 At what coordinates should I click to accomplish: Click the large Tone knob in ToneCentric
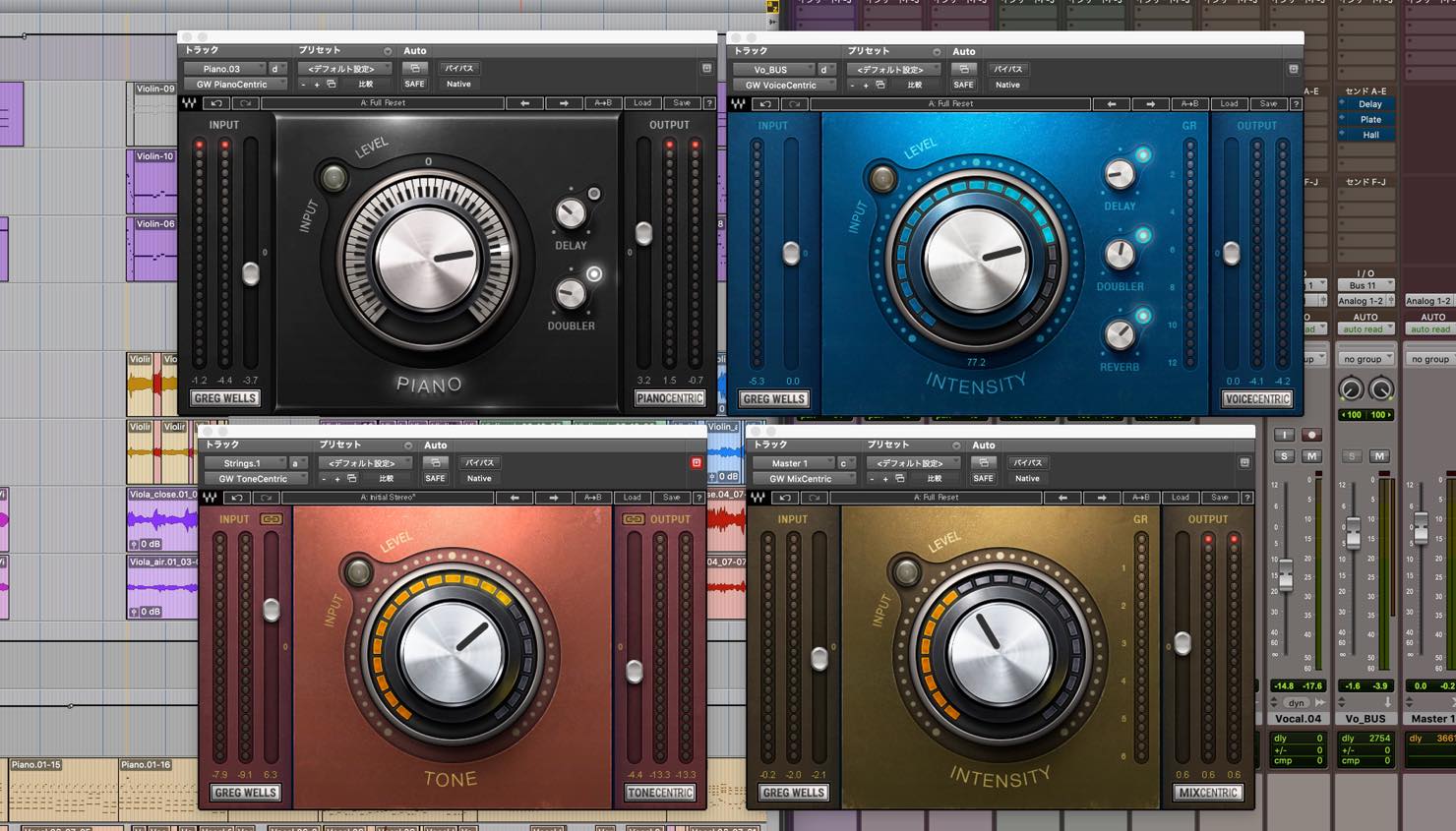point(452,650)
